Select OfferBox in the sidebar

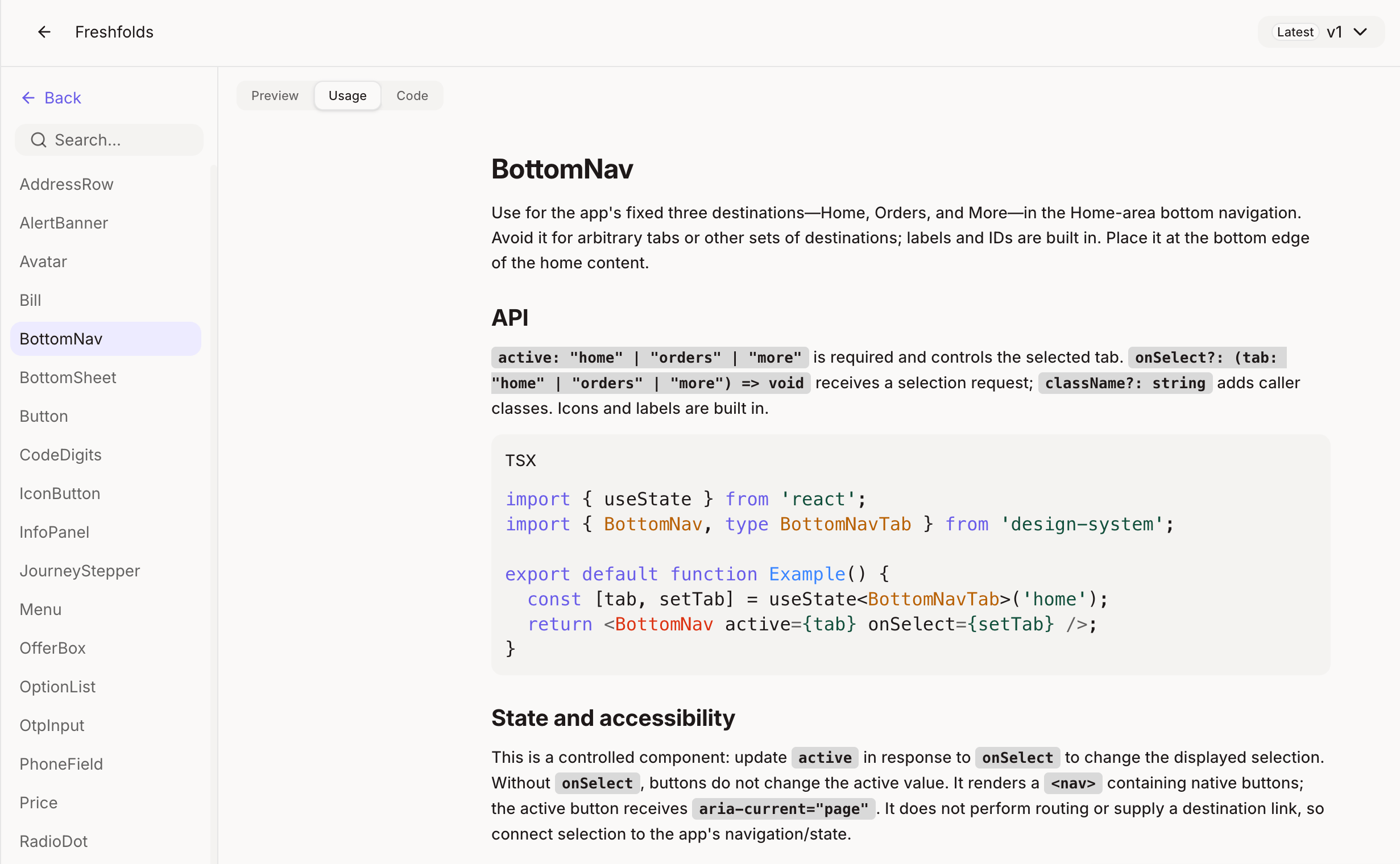coord(106,648)
